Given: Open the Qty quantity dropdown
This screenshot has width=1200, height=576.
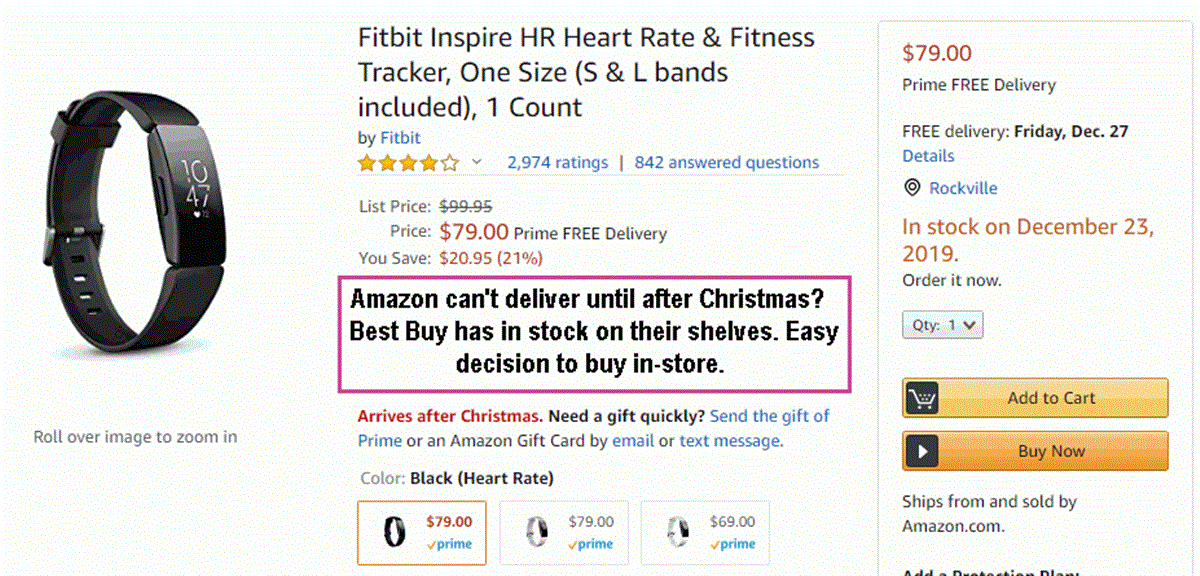Looking at the screenshot, I should coord(944,325).
